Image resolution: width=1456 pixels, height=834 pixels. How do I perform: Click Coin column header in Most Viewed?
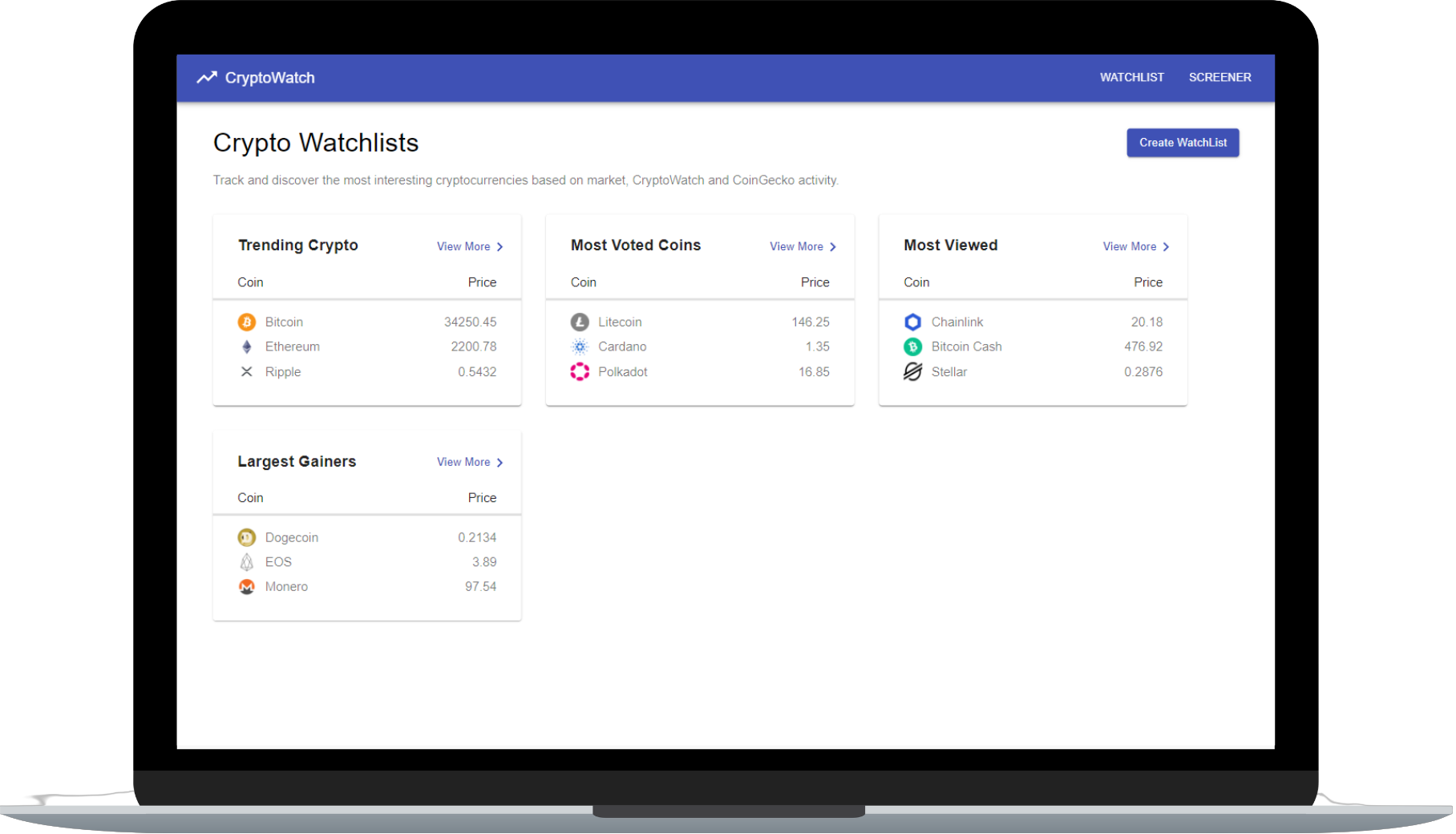(x=916, y=283)
